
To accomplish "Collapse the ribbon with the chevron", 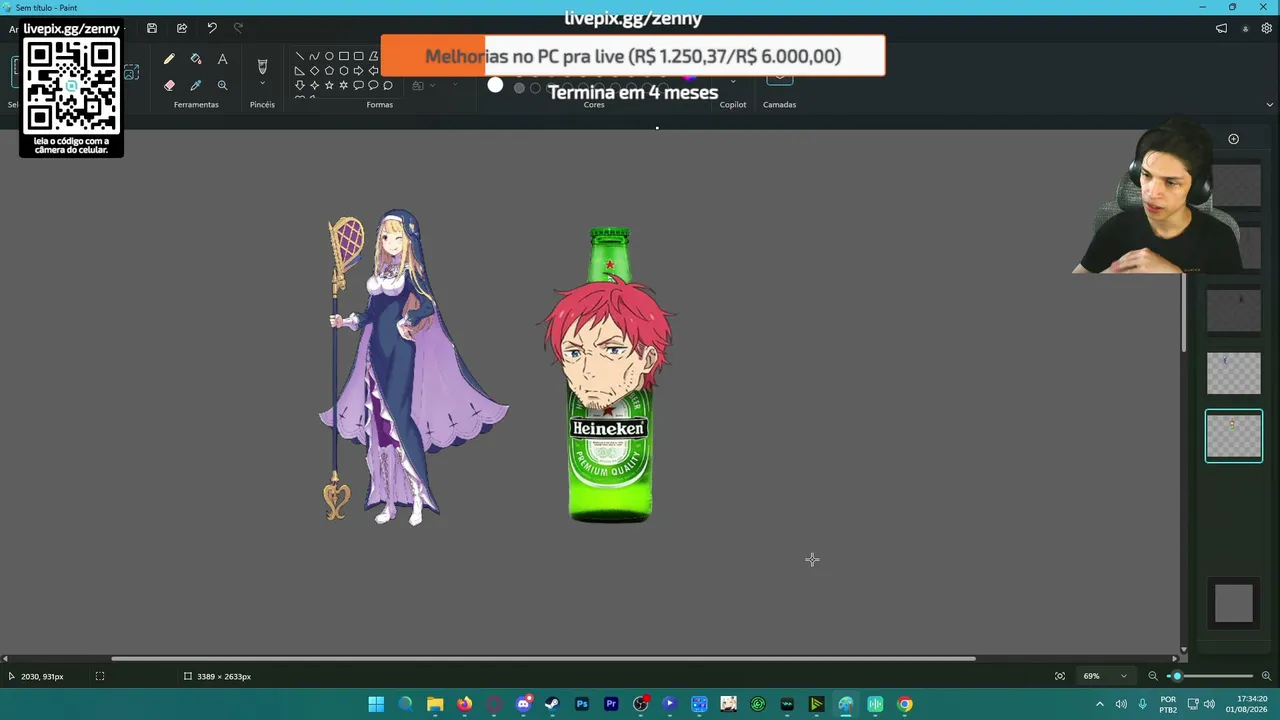I will (x=1270, y=104).
